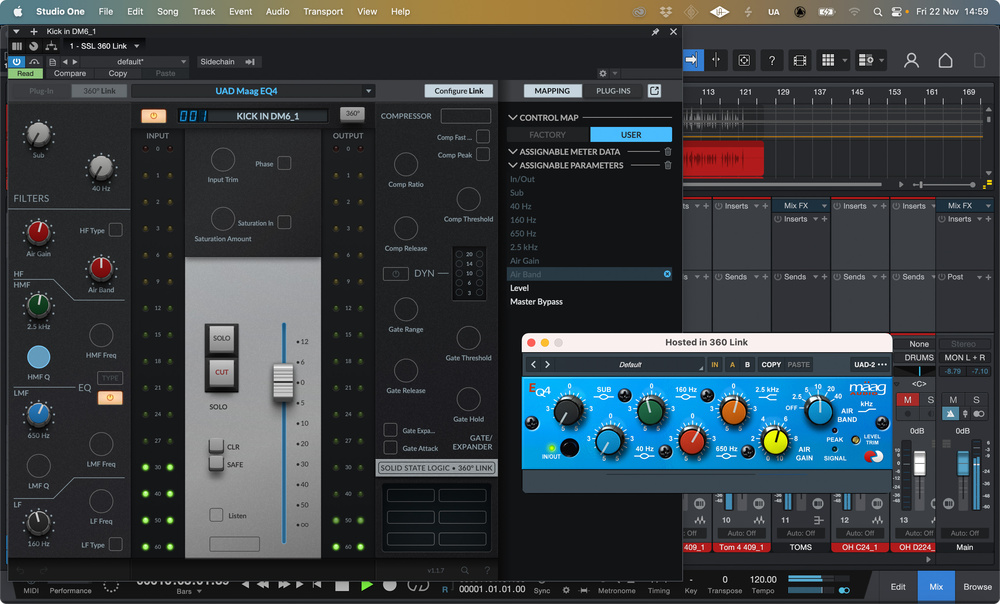Click the help question mark tool
The width and height of the screenshot is (1000, 604).
coord(771,60)
